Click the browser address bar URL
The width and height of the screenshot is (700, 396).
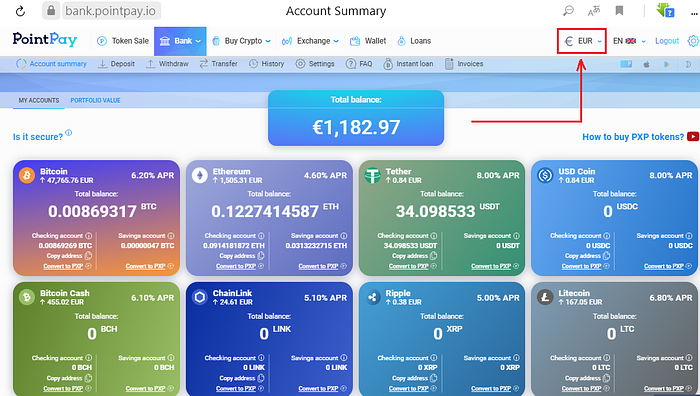[110, 11]
